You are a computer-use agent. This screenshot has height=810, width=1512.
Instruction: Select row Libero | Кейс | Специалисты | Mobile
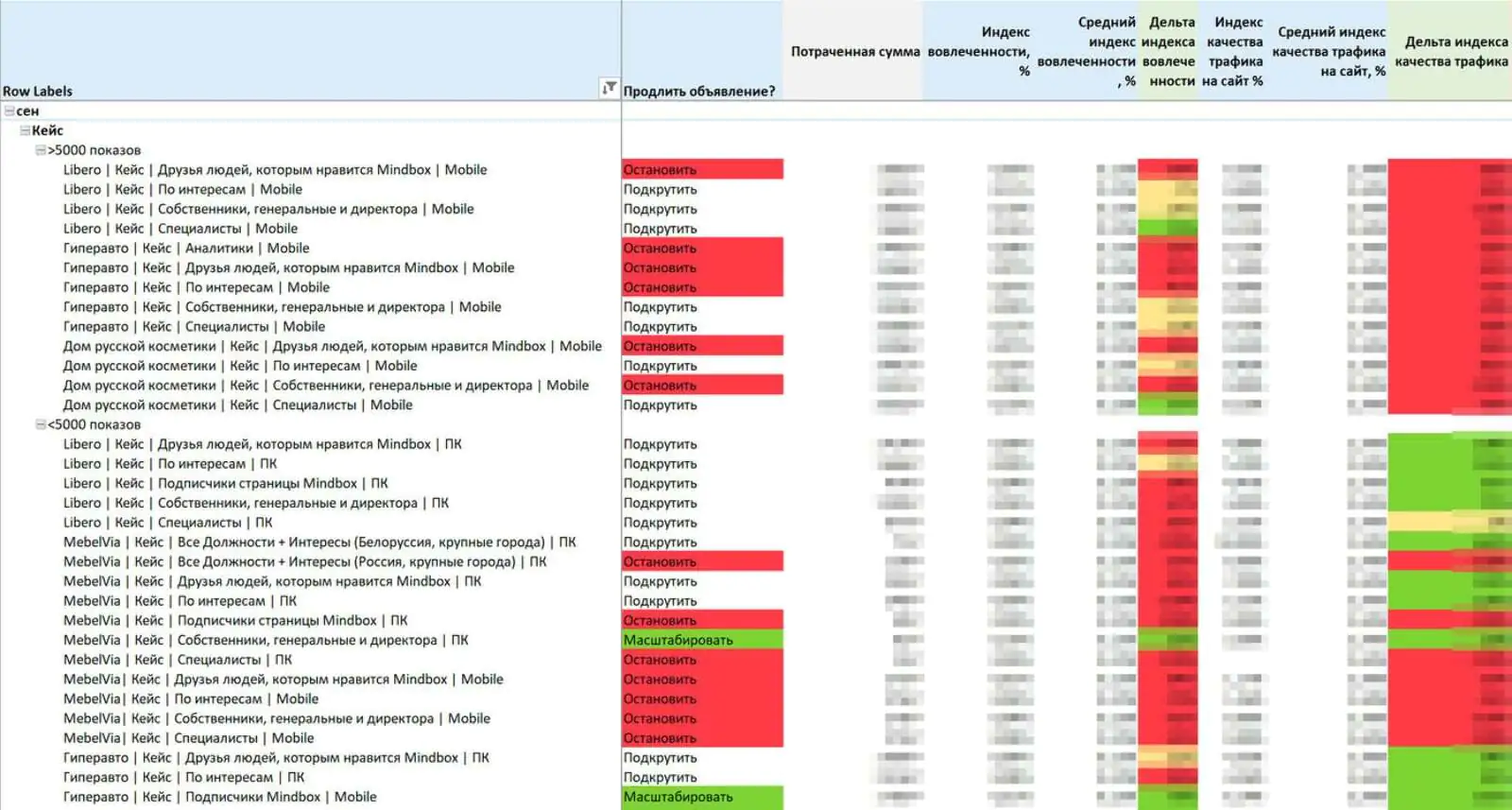(180, 229)
